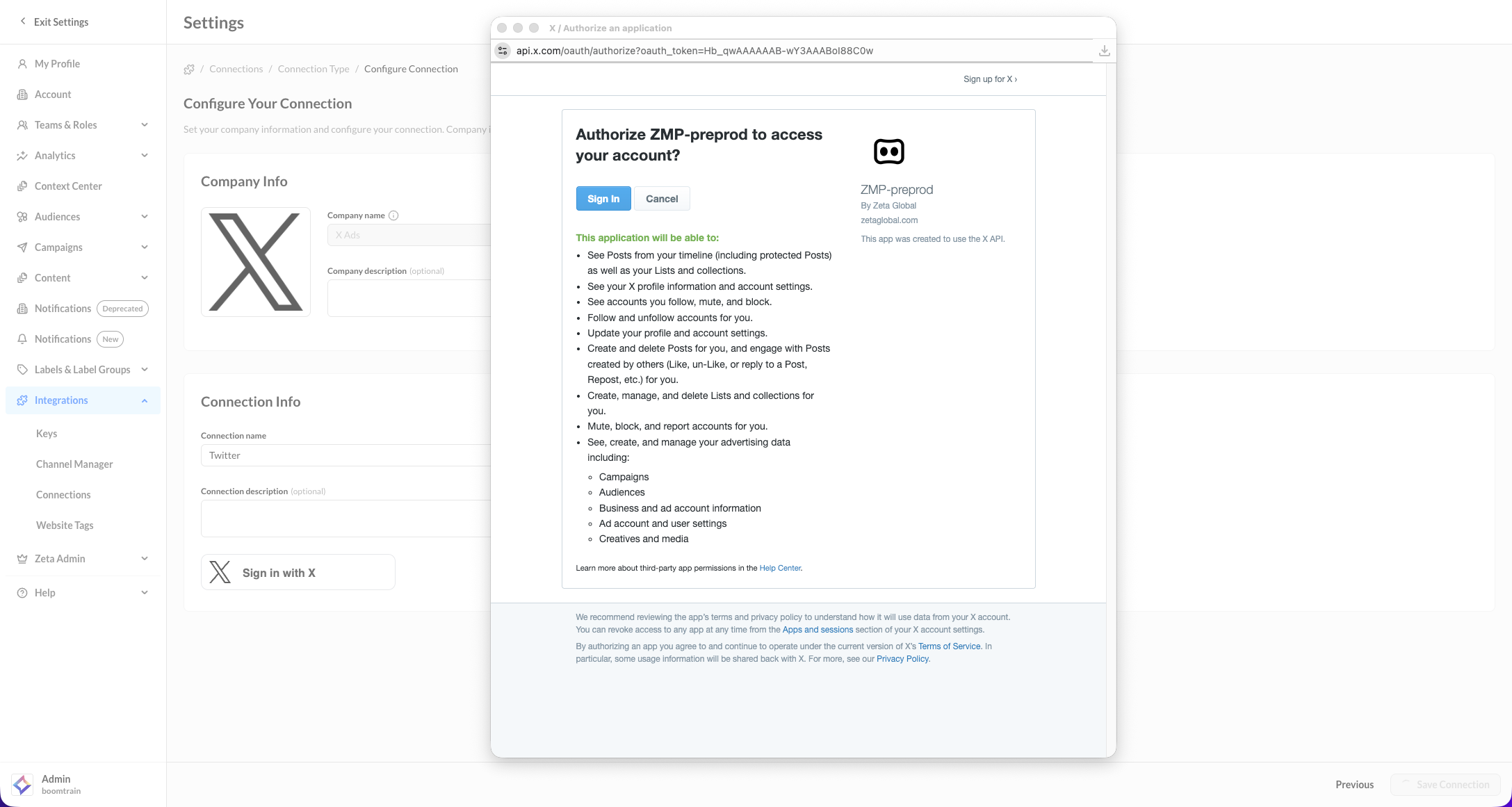Open the Privacy Policy link
The image size is (1512, 807).
pyautogui.click(x=902, y=659)
